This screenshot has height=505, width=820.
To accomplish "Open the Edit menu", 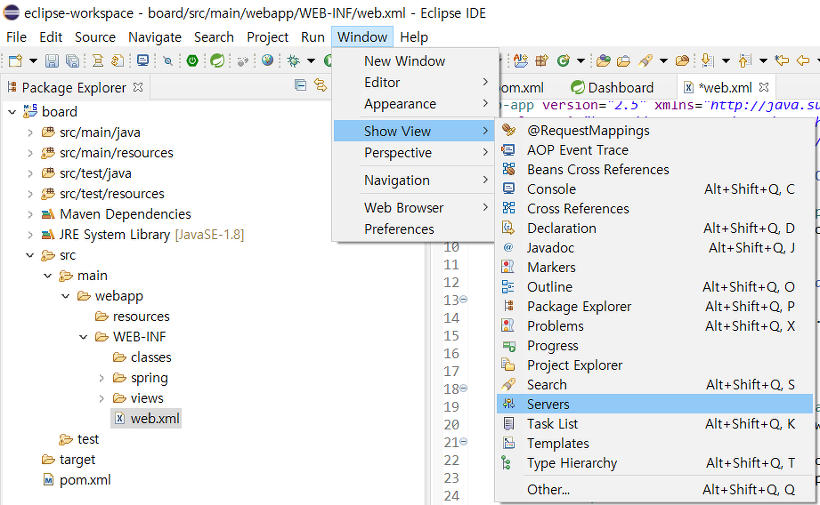I will [x=51, y=37].
